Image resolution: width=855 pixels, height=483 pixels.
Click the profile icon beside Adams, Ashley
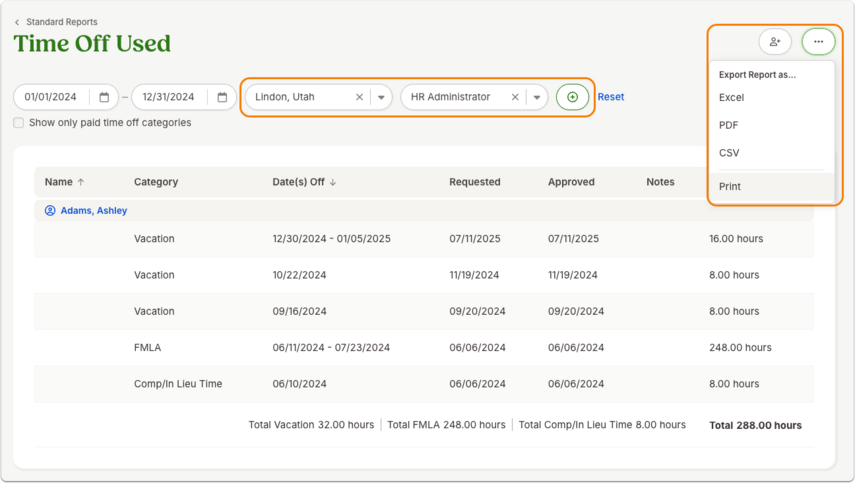tap(50, 210)
